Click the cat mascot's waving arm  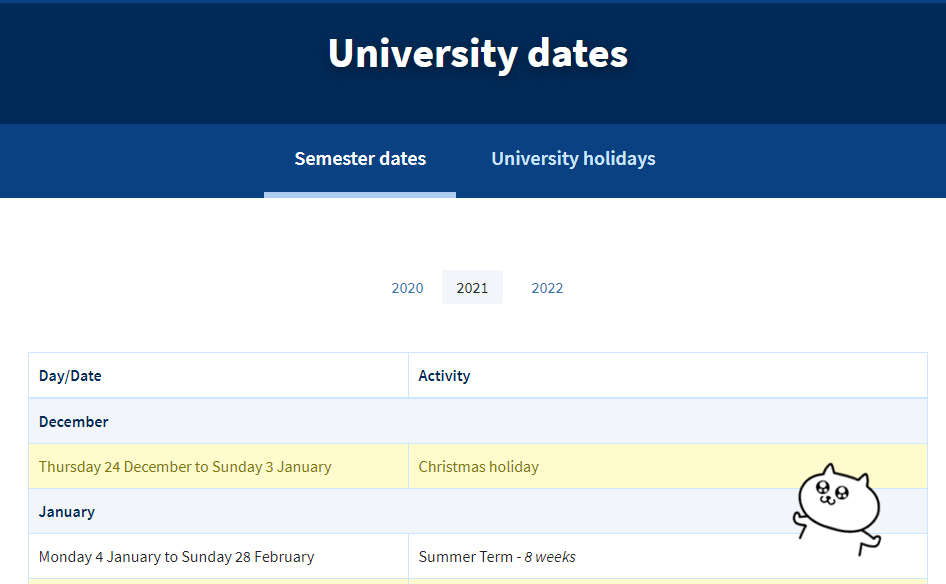pyautogui.click(x=800, y=518)
